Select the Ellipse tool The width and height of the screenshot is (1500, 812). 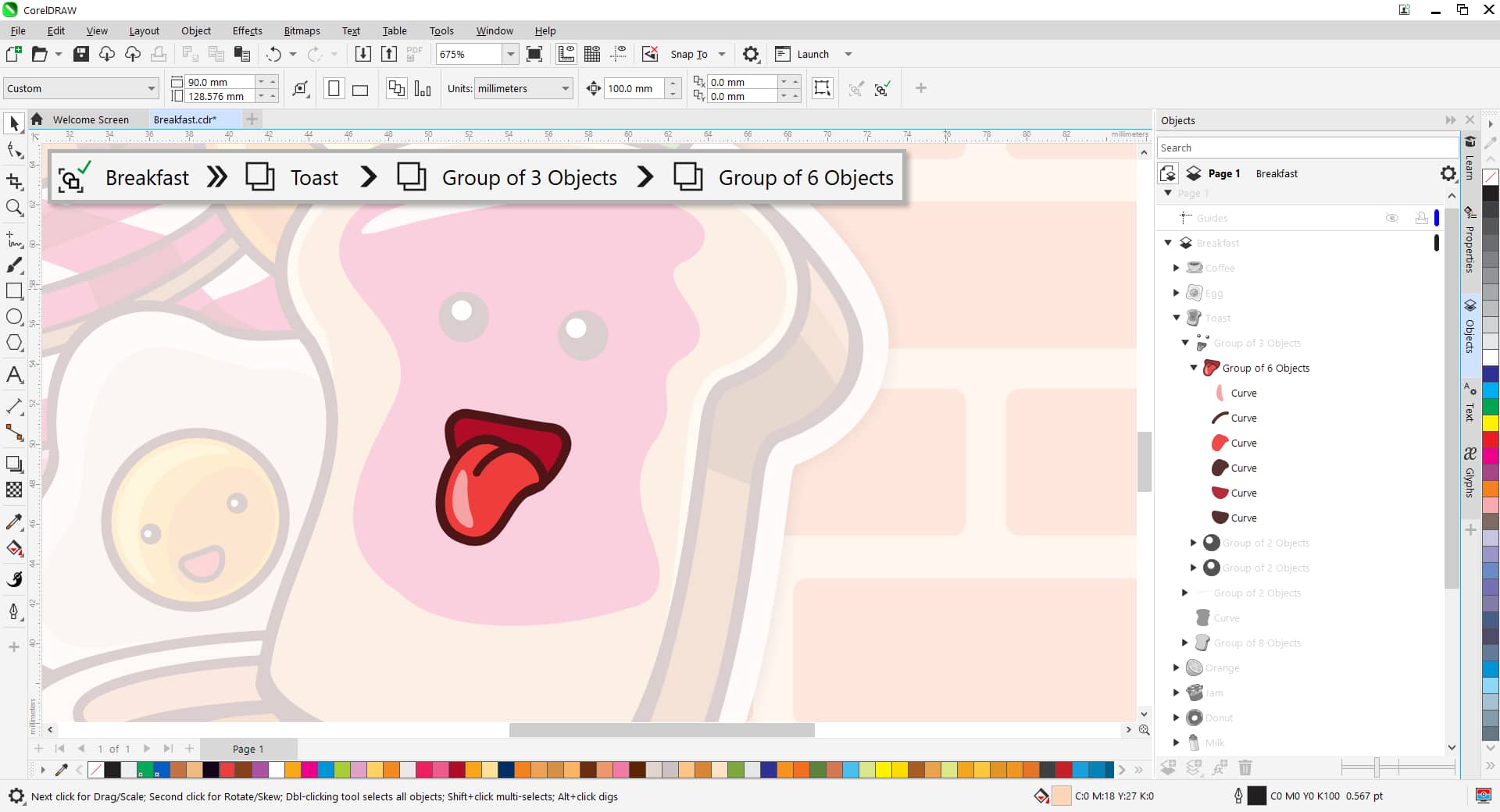pyautogui.click(x=14, y=317)
